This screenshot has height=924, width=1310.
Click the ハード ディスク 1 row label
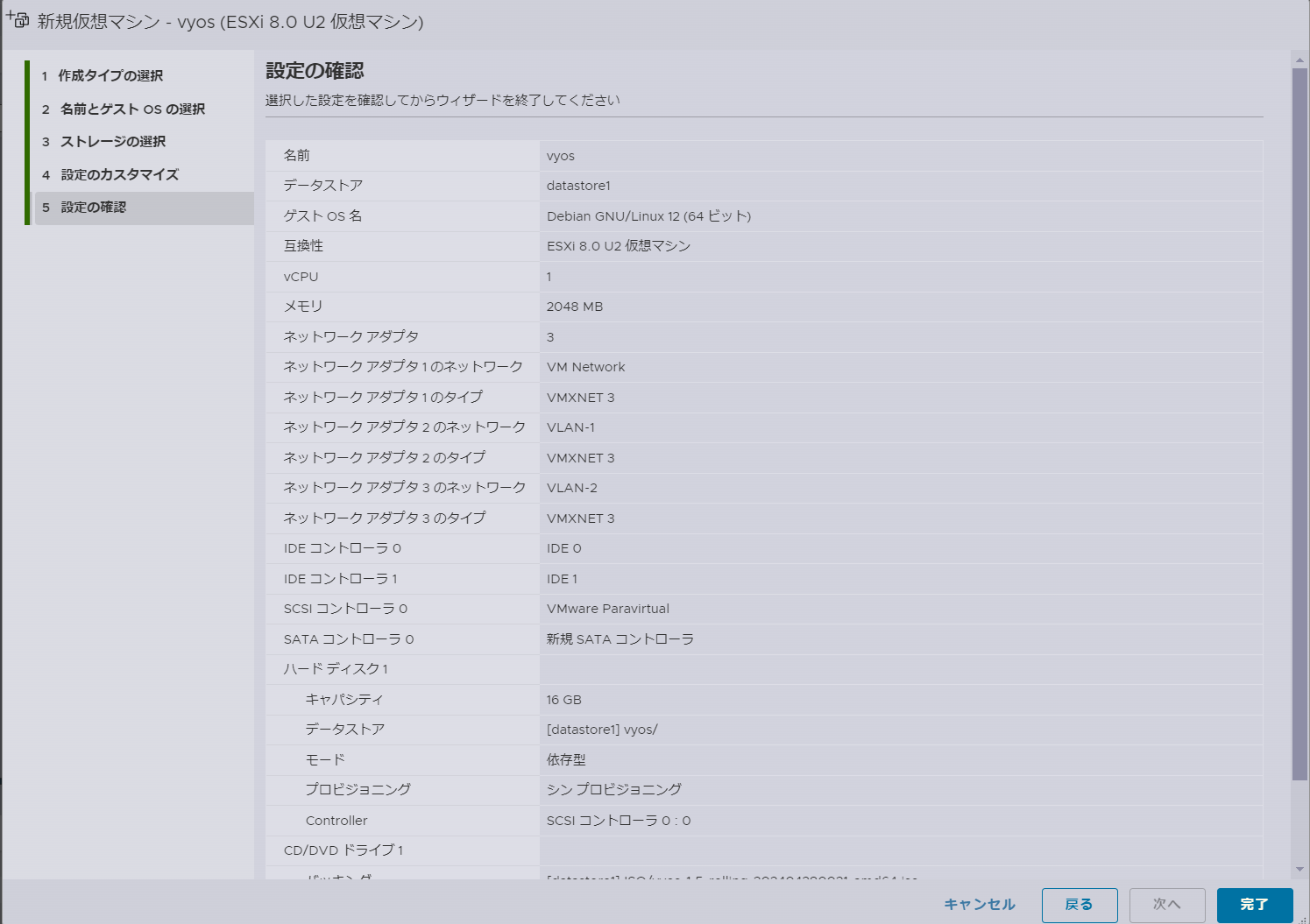tap(336, 669)
